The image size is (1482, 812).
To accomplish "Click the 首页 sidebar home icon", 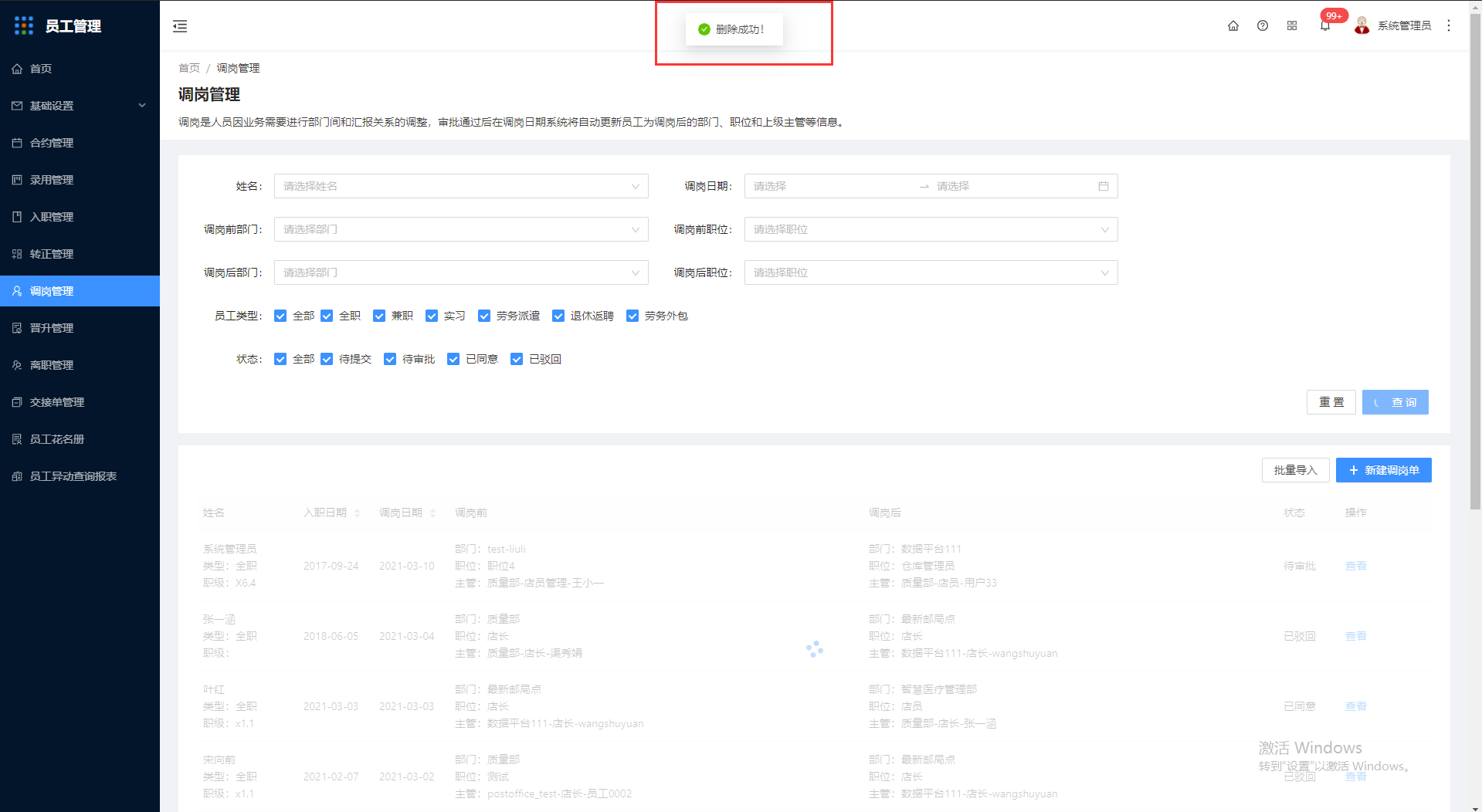I will point(17,69).
